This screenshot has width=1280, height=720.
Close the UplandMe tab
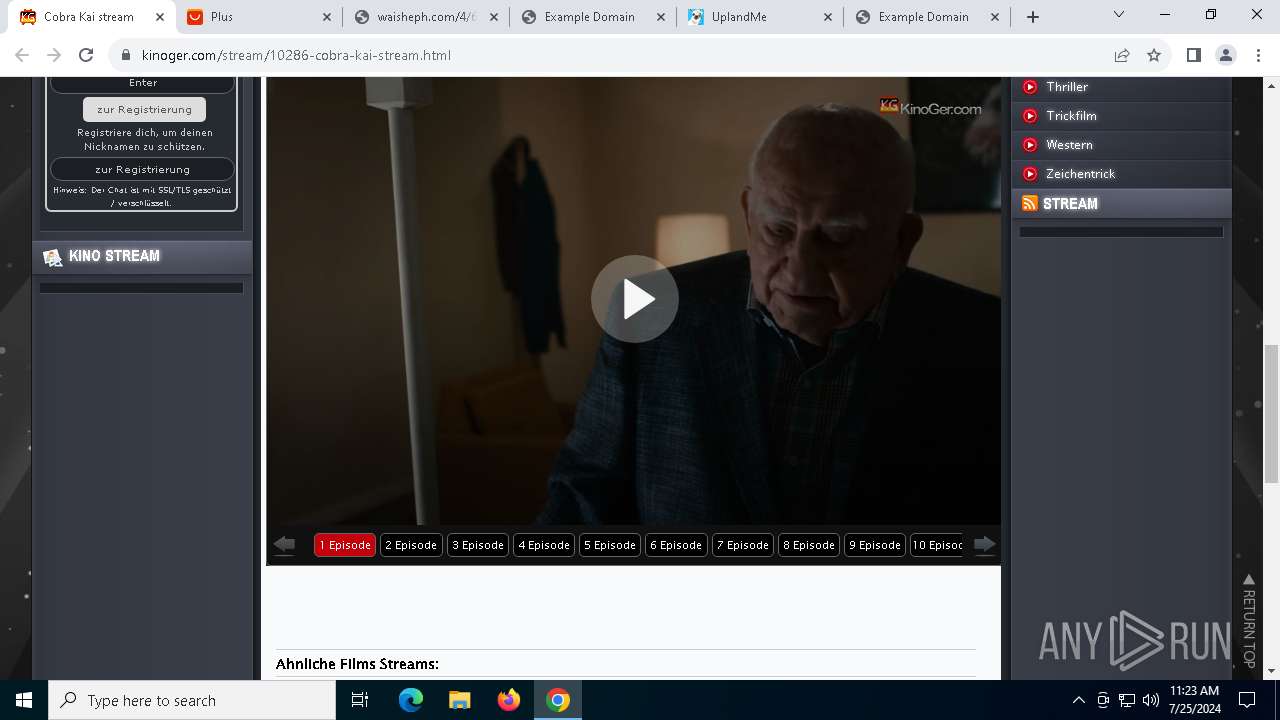(x=827, y=17)
